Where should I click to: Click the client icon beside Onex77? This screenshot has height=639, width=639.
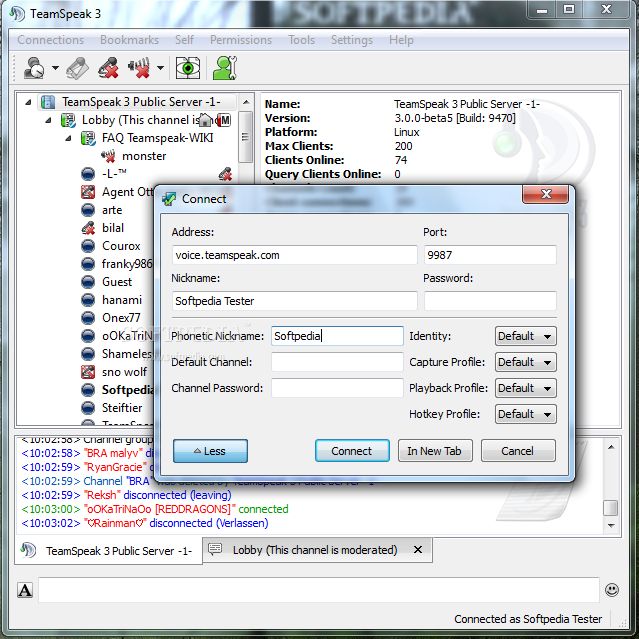tap(88, 318)
